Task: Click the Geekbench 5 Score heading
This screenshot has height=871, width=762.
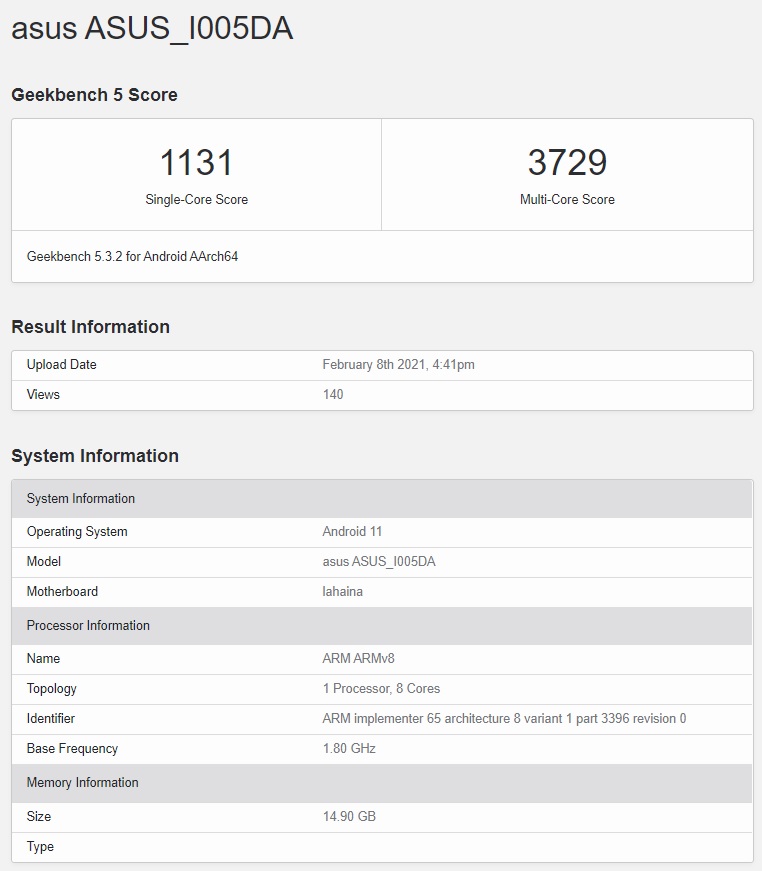Action: [94, 95]
